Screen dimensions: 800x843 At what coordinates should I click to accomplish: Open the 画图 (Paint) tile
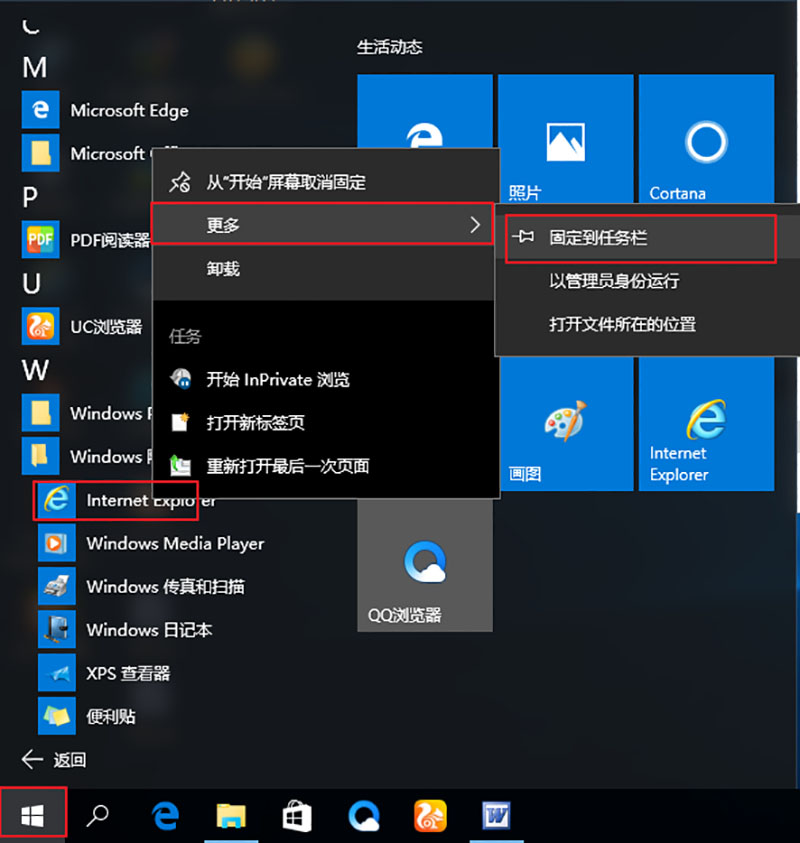coord(565,425)
